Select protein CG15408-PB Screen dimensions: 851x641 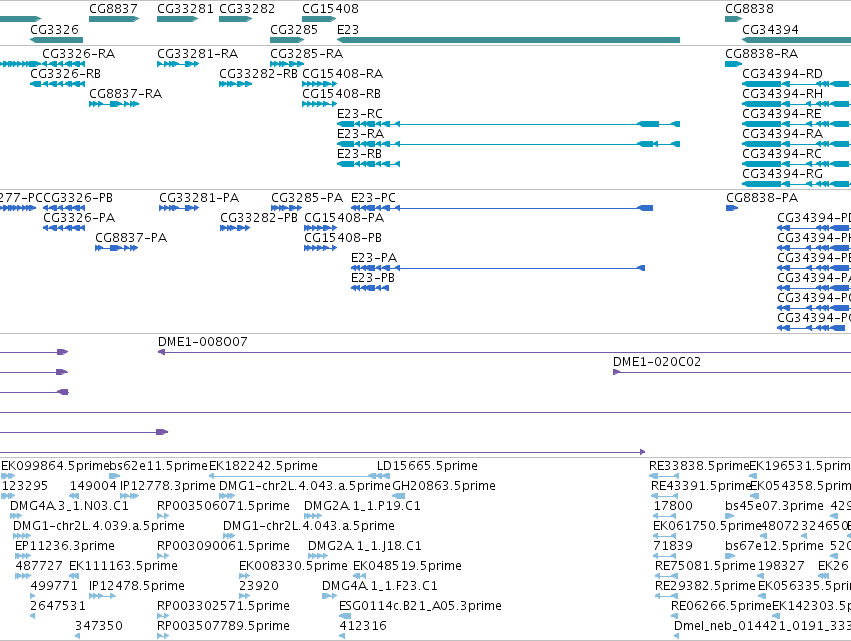click(x=320, y=248)
